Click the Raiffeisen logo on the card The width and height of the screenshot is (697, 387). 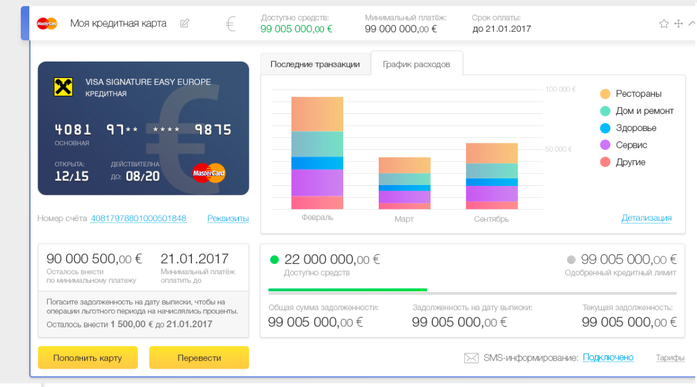[x=63, y=87]
